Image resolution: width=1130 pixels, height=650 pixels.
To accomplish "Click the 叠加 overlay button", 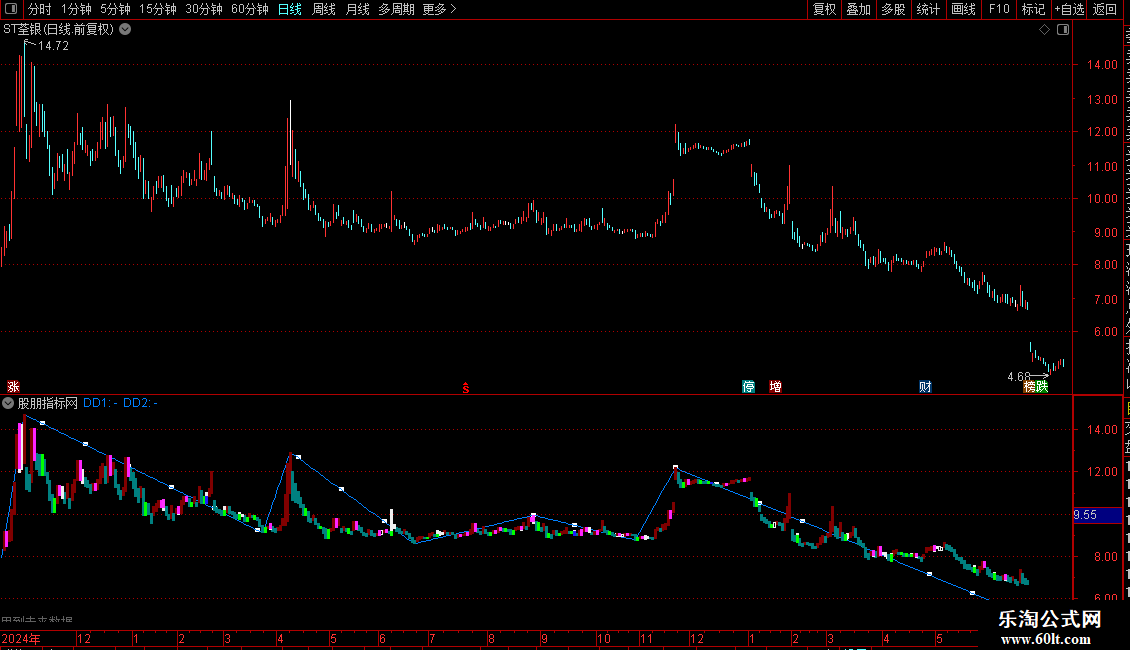I will [858, 9].
